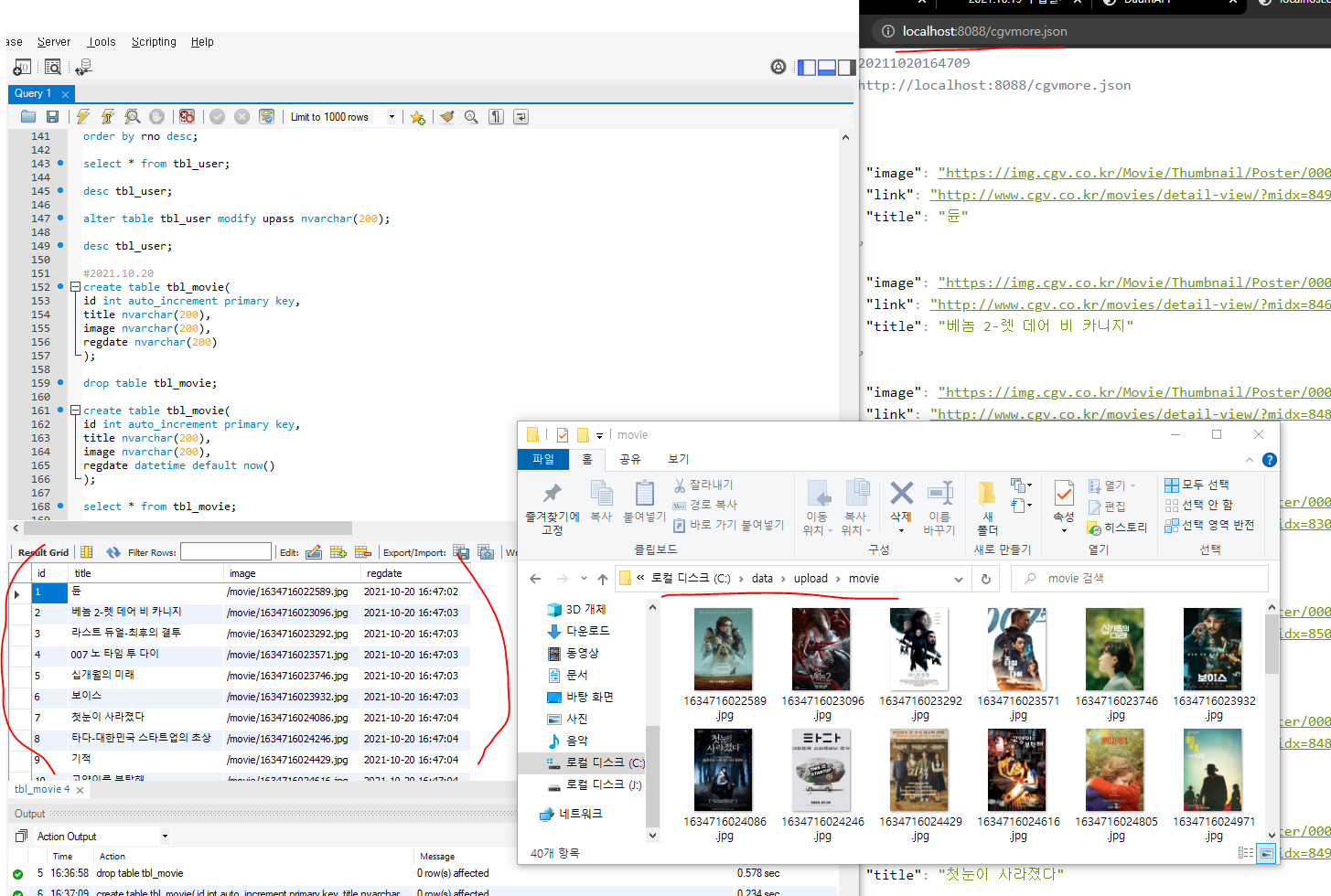Open find panel magnifier icon in query toolbar

click(x=471, y=117)
